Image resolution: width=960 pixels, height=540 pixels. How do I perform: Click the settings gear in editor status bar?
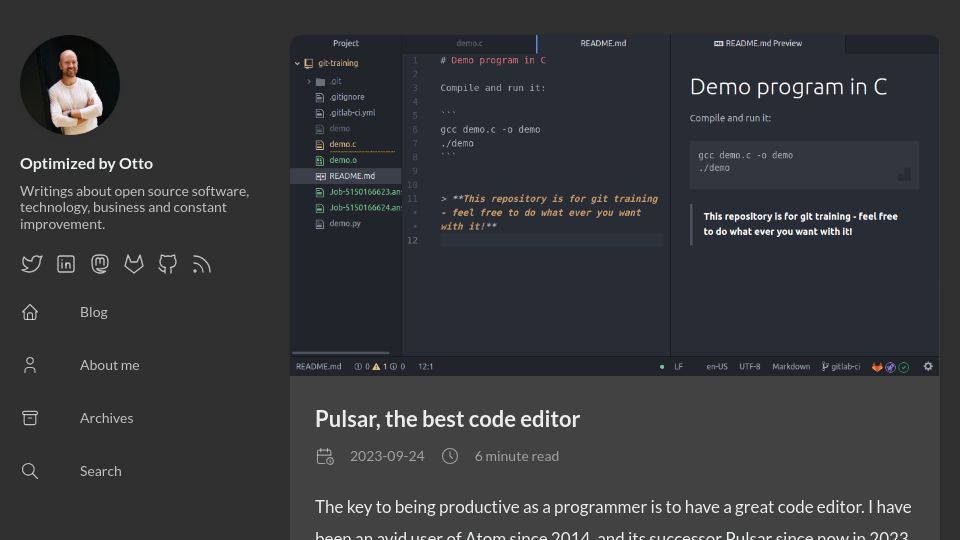(928, 366)
